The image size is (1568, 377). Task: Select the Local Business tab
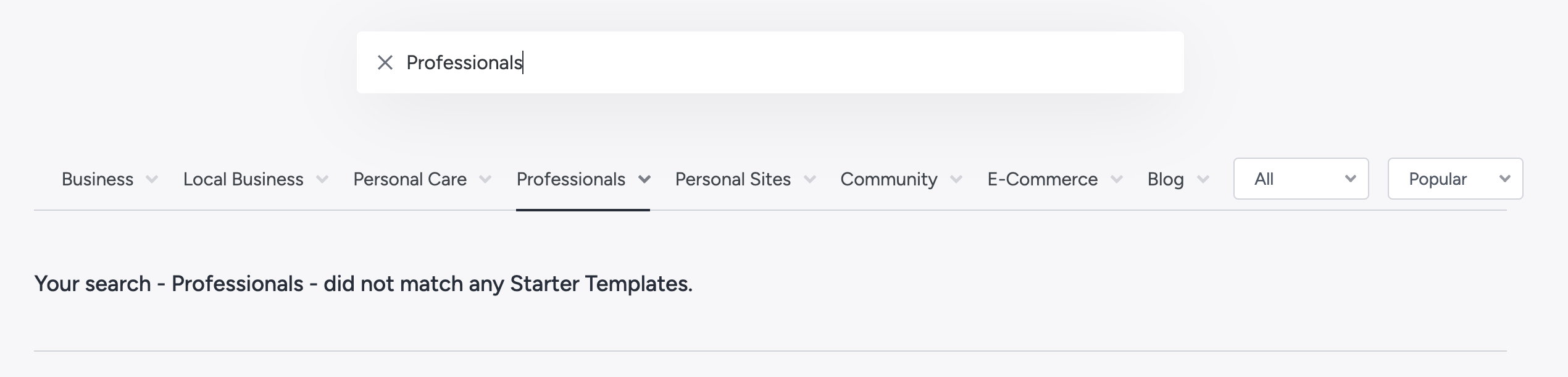click(243, 179)
